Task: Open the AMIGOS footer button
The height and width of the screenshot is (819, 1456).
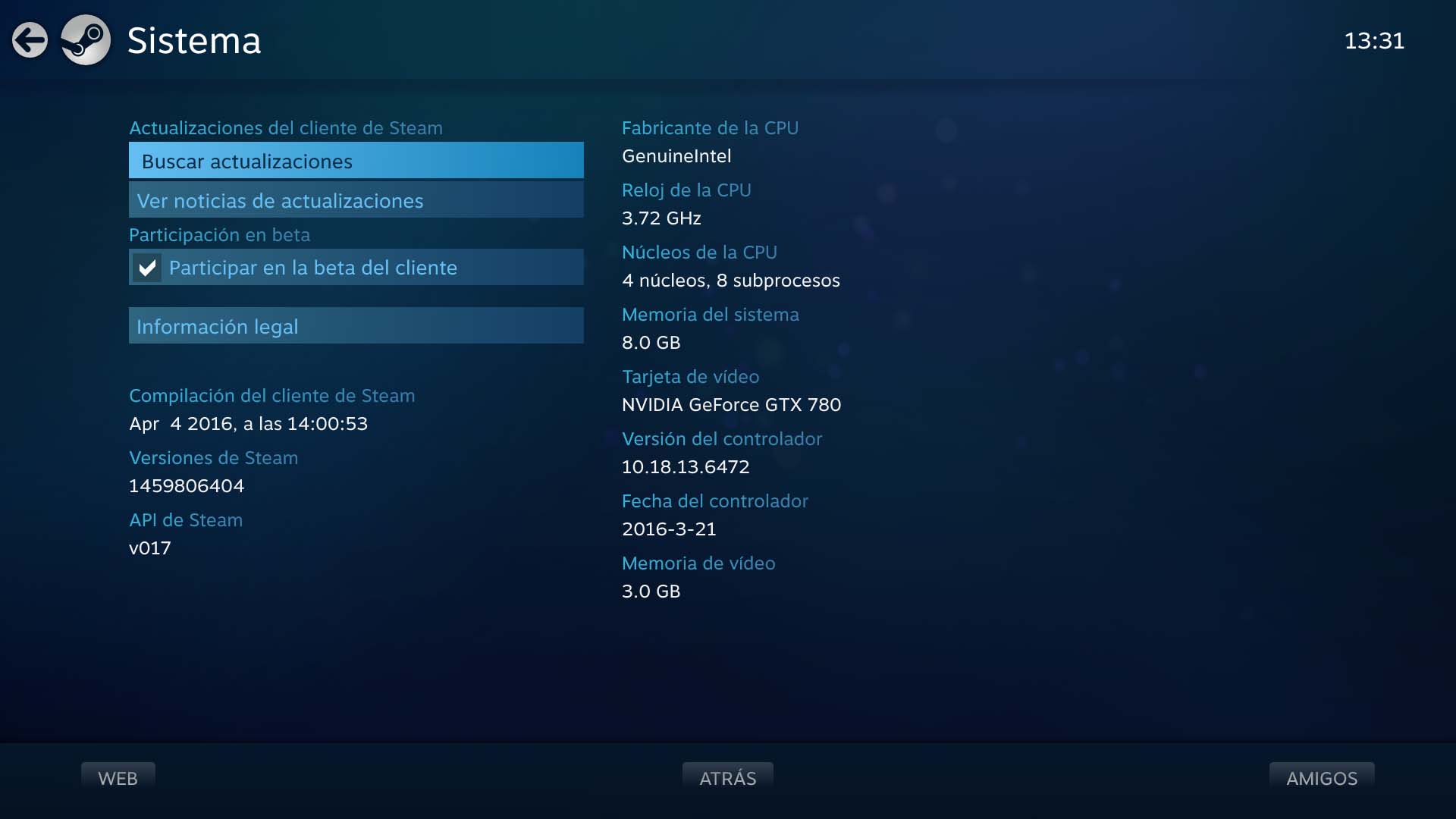Action: pyautogui.click(x=1321, y=777)
